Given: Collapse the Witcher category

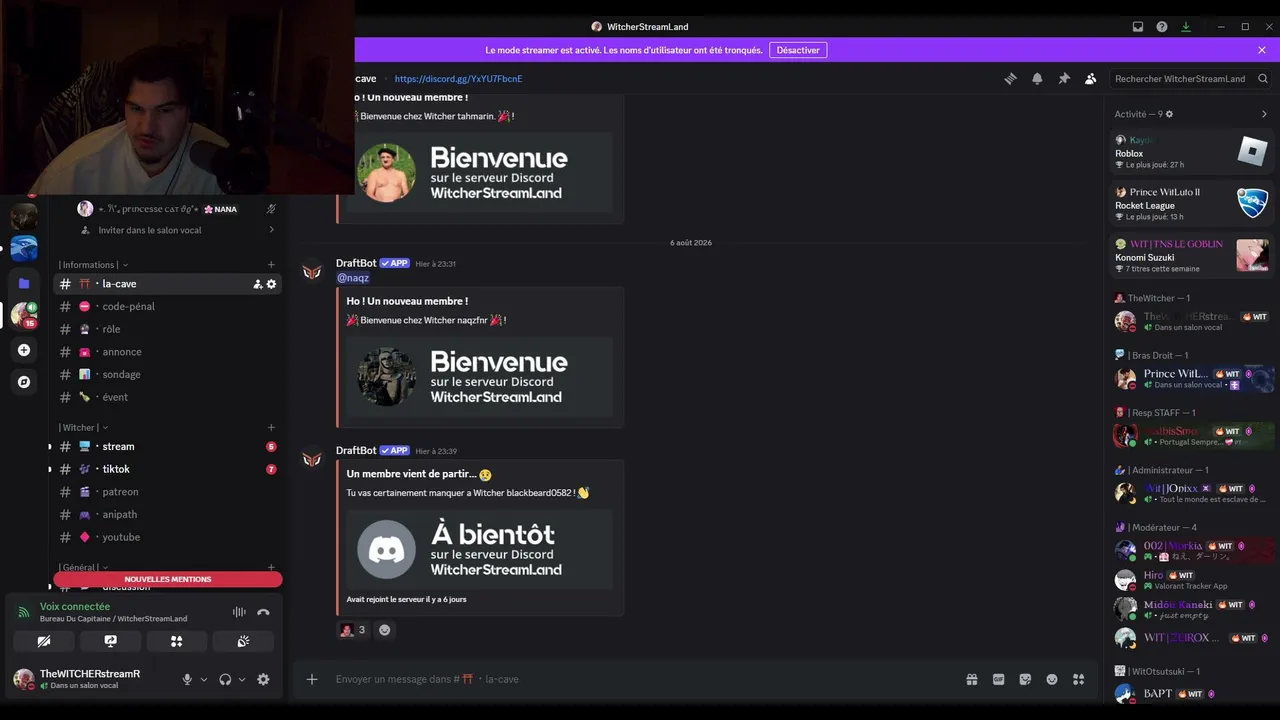Looking at the screenshot, I should point(83,428).
